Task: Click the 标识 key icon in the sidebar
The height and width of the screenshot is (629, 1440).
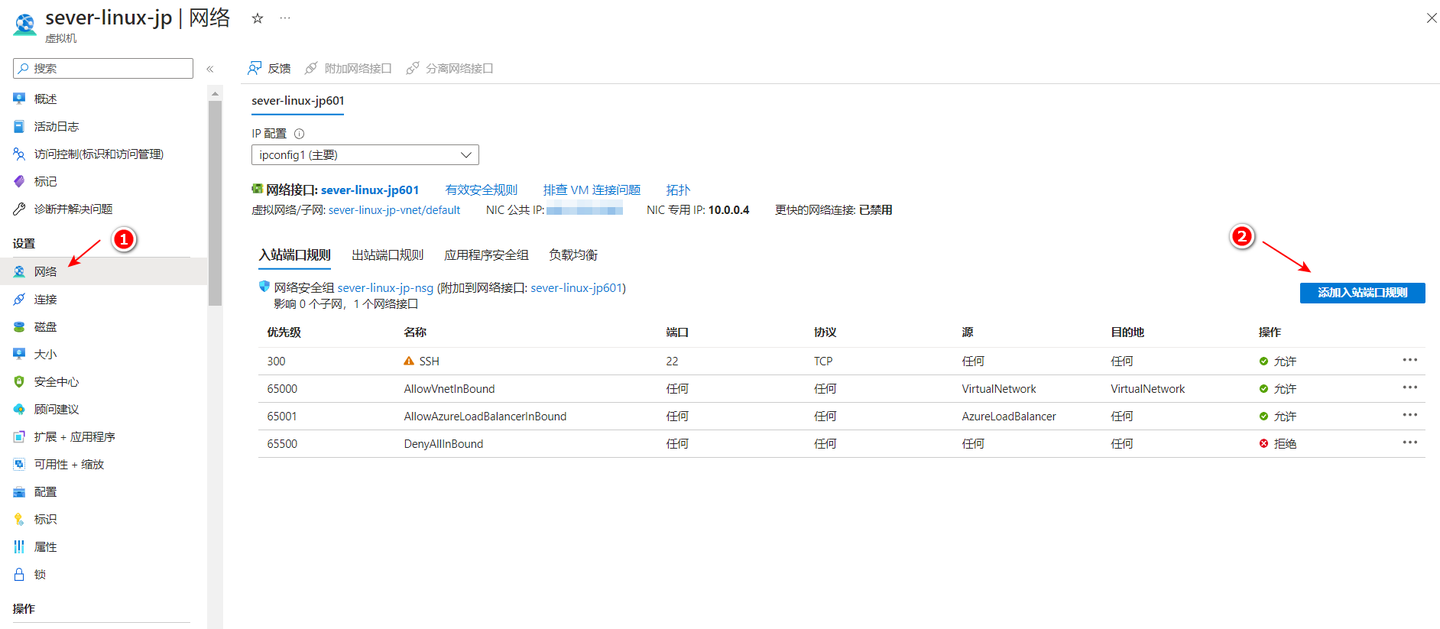Action: point(18,519)
